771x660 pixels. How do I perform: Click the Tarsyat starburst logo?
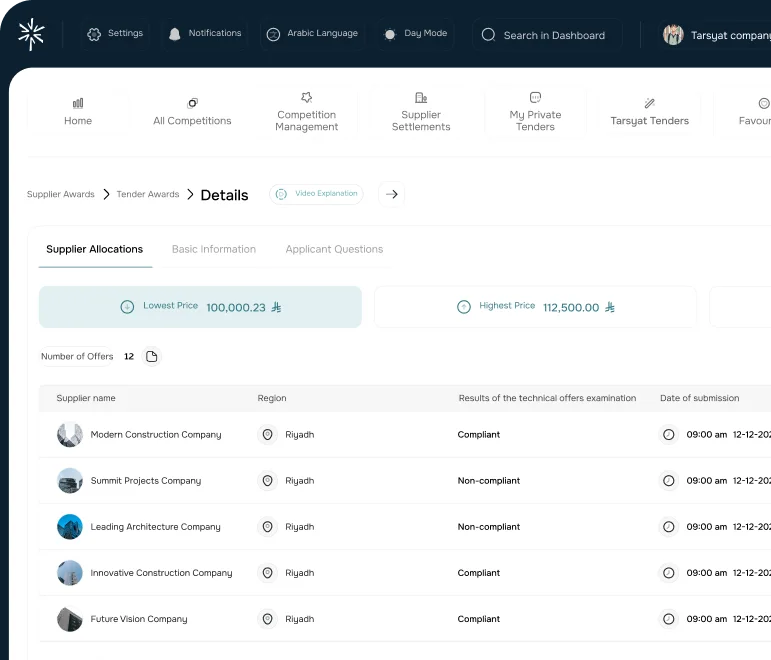pyautogui.click(x=31, y=34)
